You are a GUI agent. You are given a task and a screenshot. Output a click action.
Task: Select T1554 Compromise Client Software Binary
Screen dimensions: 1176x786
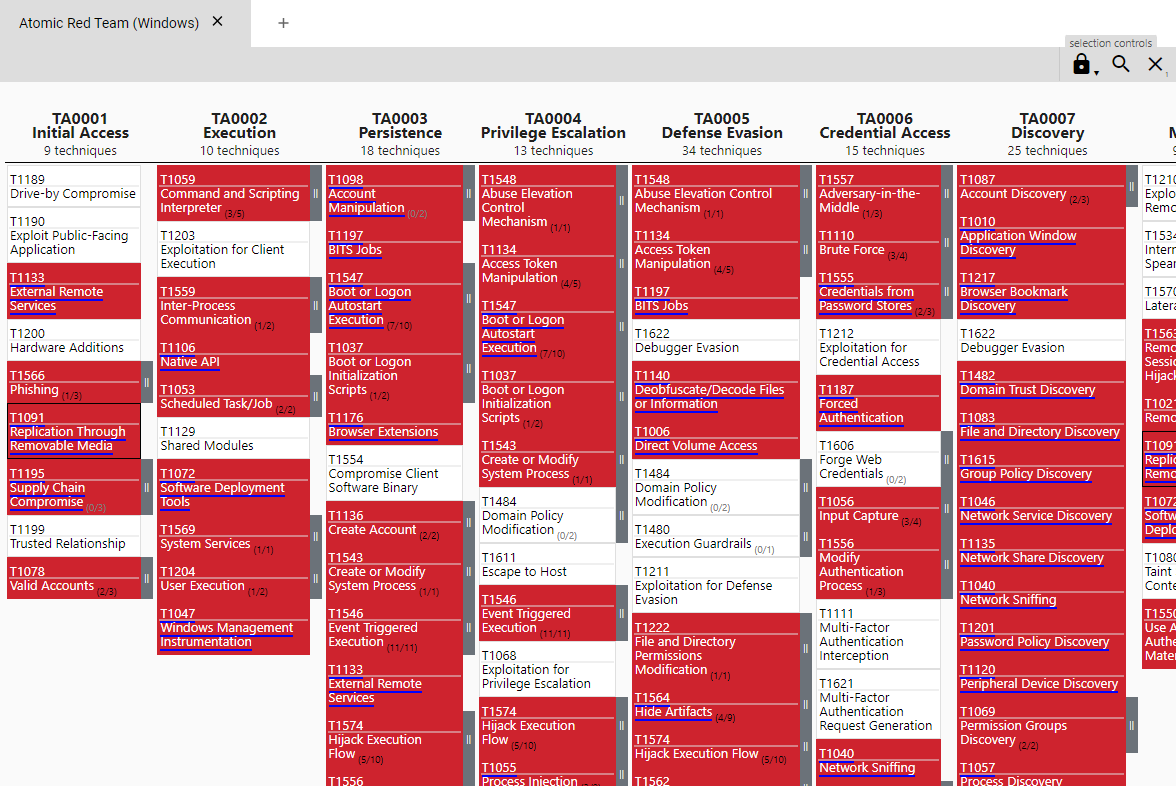pyautogui.click(x=394, y=473)
